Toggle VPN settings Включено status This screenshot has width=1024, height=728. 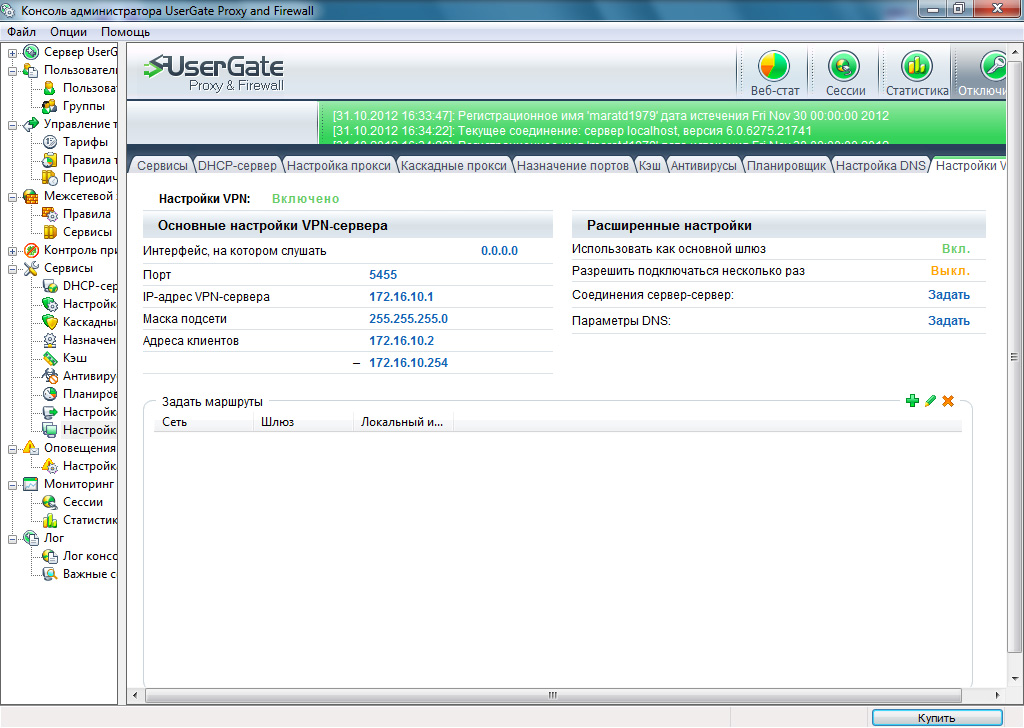click(x=305, y=198)
